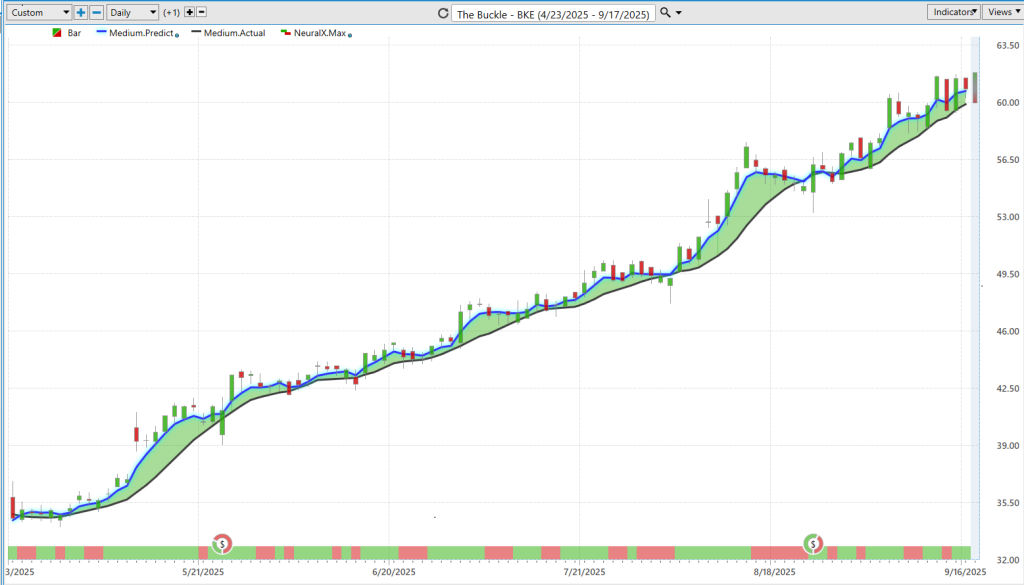The height and width of the screenshot is (585, 1024).
Task: Click the (+1) forecast offset label
Action: tap(172, 12)
